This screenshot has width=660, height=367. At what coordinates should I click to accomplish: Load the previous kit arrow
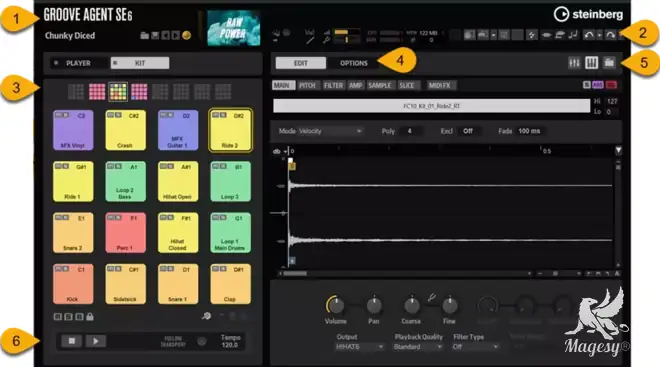pyautogui.click(x=165, y=36)
